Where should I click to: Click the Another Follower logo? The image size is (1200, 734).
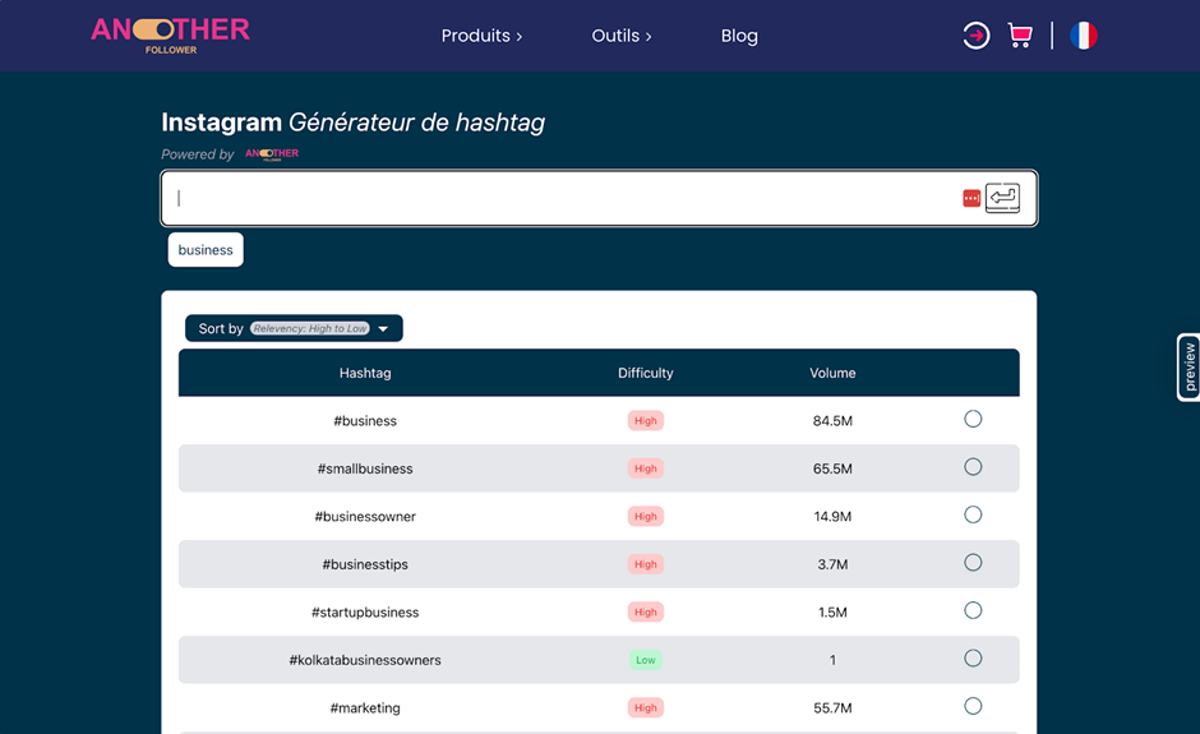170,34
